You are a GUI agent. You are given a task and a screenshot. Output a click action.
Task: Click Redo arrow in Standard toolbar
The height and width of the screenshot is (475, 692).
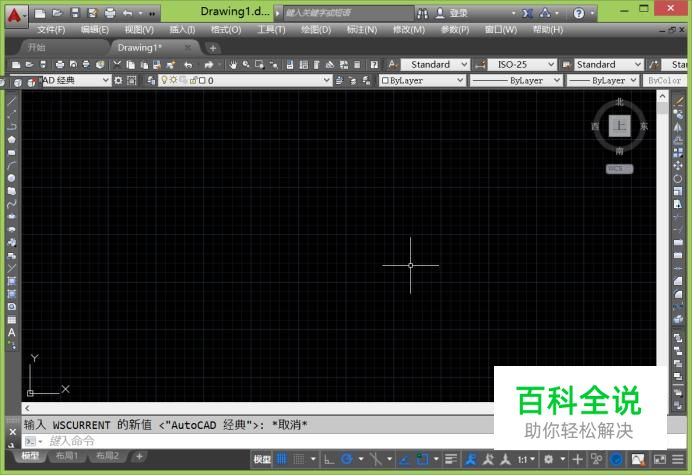(209, 65)
